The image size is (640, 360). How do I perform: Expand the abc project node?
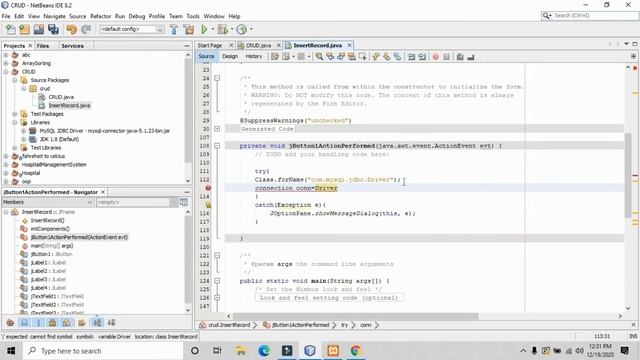6,55
